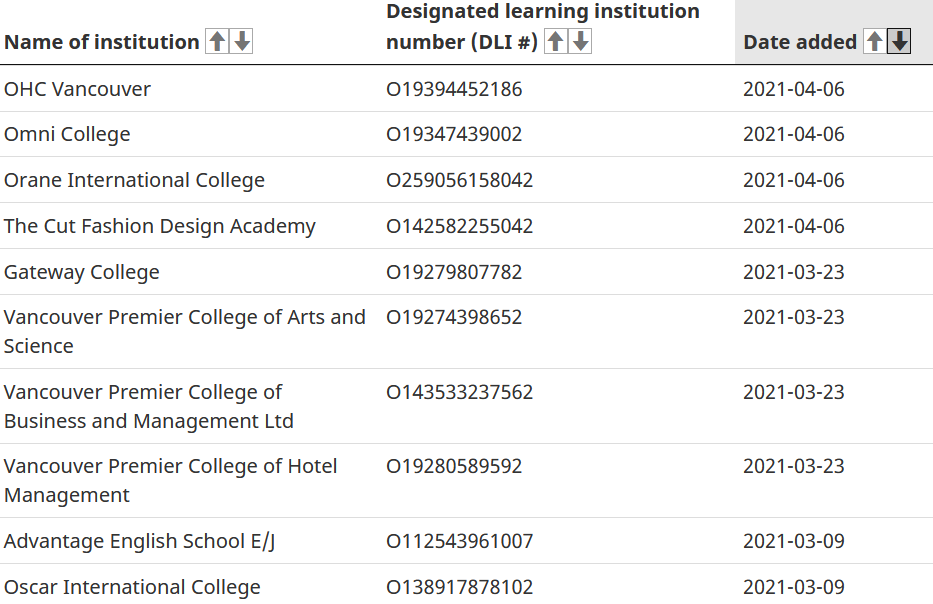Sort Date added ascending
933x604 pixels.
(874, 42)
